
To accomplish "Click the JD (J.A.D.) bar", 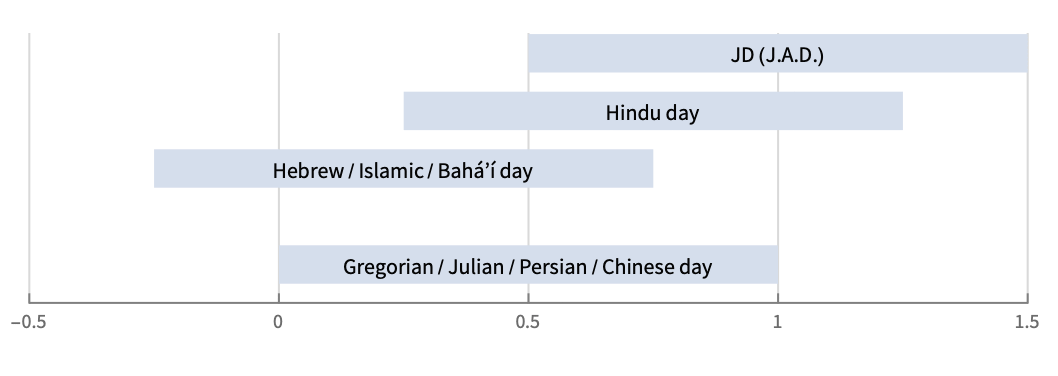I will [778, 53].
